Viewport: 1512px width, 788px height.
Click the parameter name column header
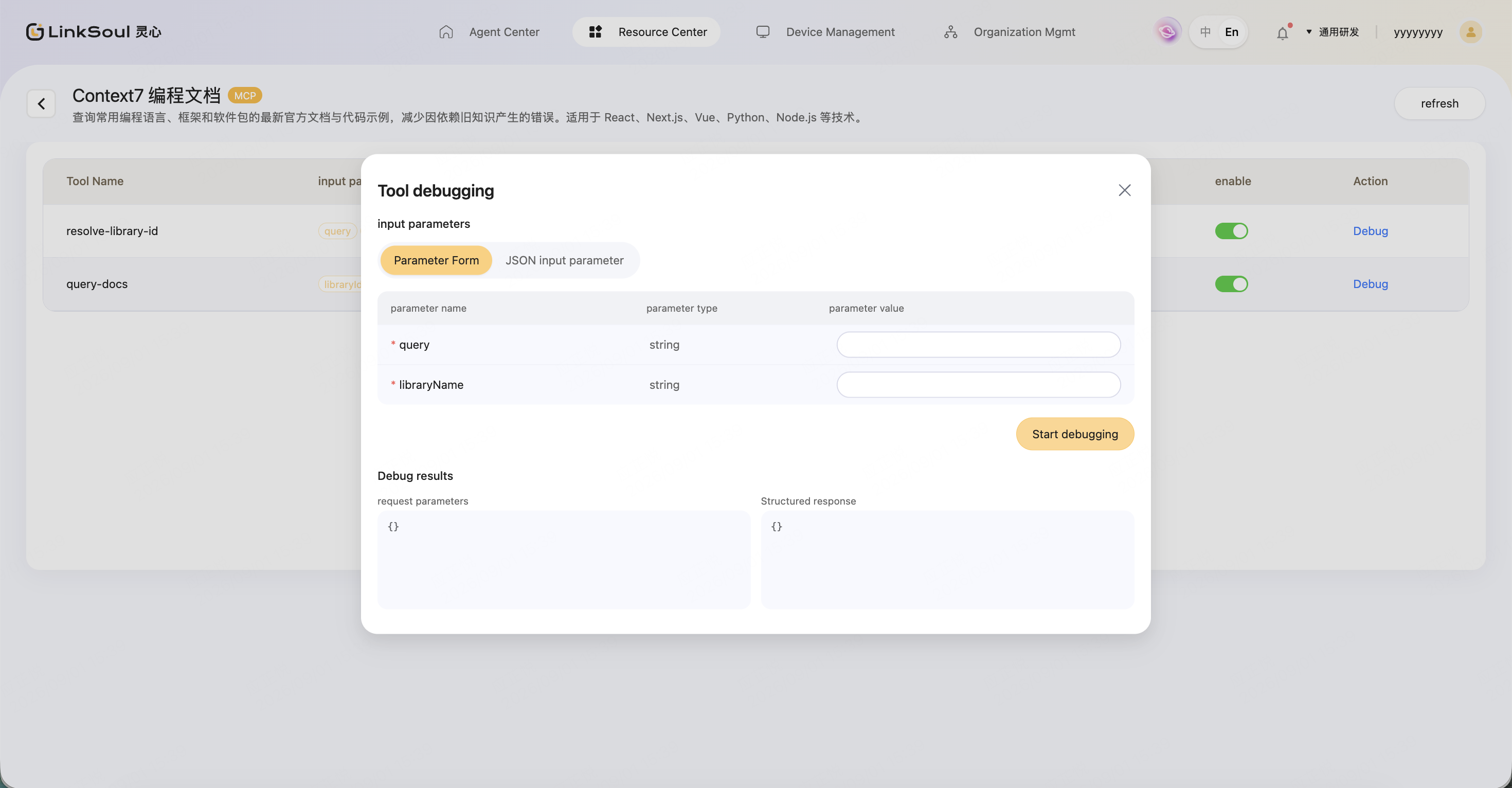point(428,308)
